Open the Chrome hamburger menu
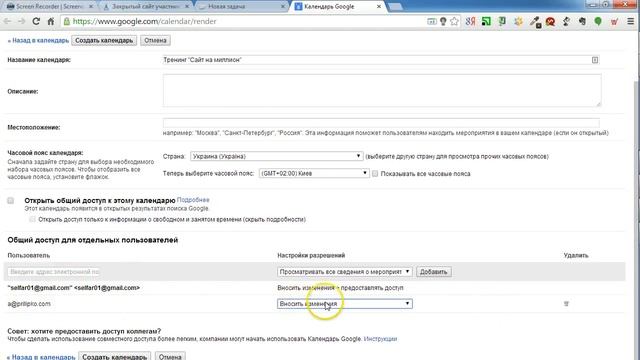640x360 pixels. pyautogui.click(x=631, y=21)
